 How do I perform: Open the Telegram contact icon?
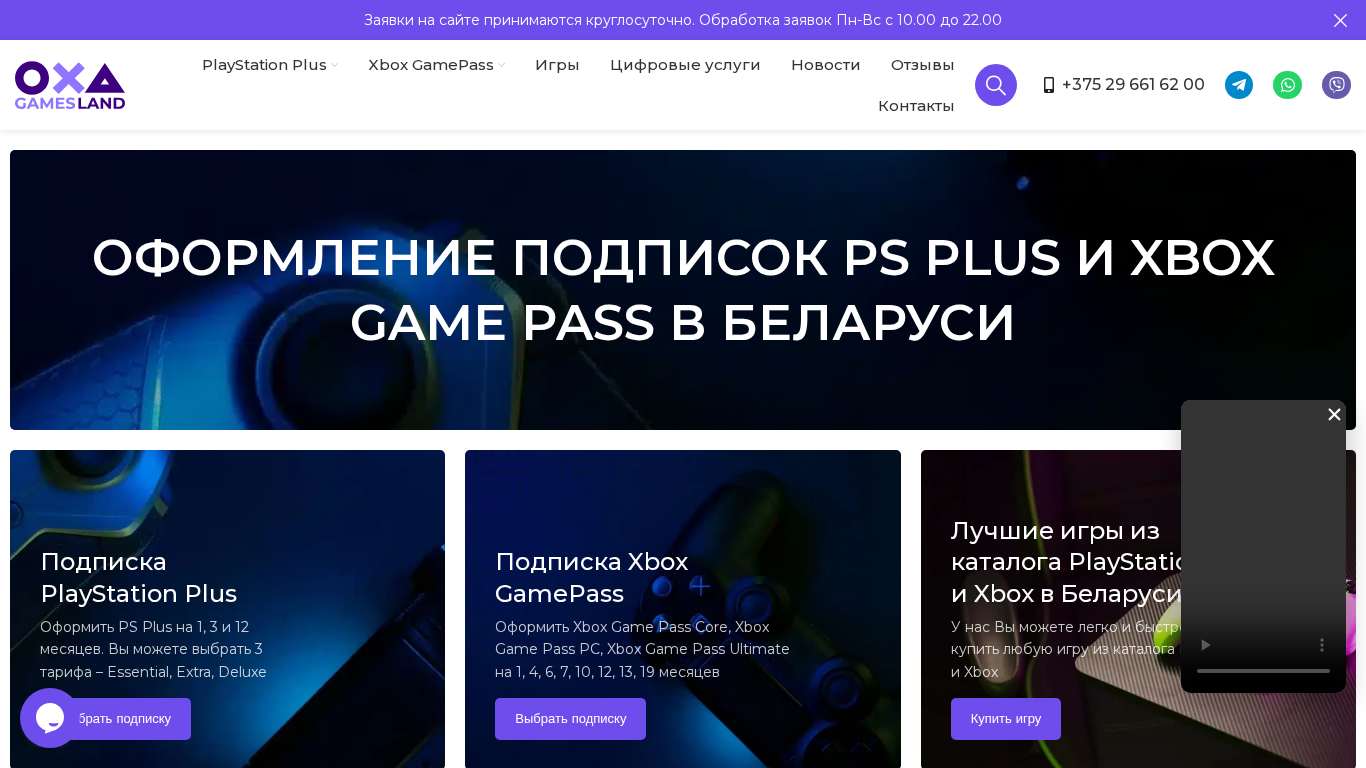click(x=1239, y=85)
